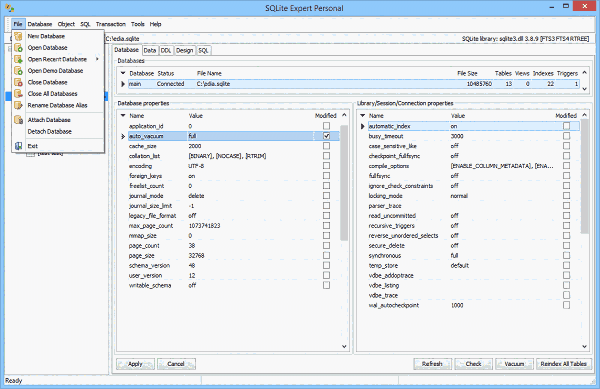Click the Open Database menu icon
This screenshot has width=600, height=389.
[x=18, y=48]
